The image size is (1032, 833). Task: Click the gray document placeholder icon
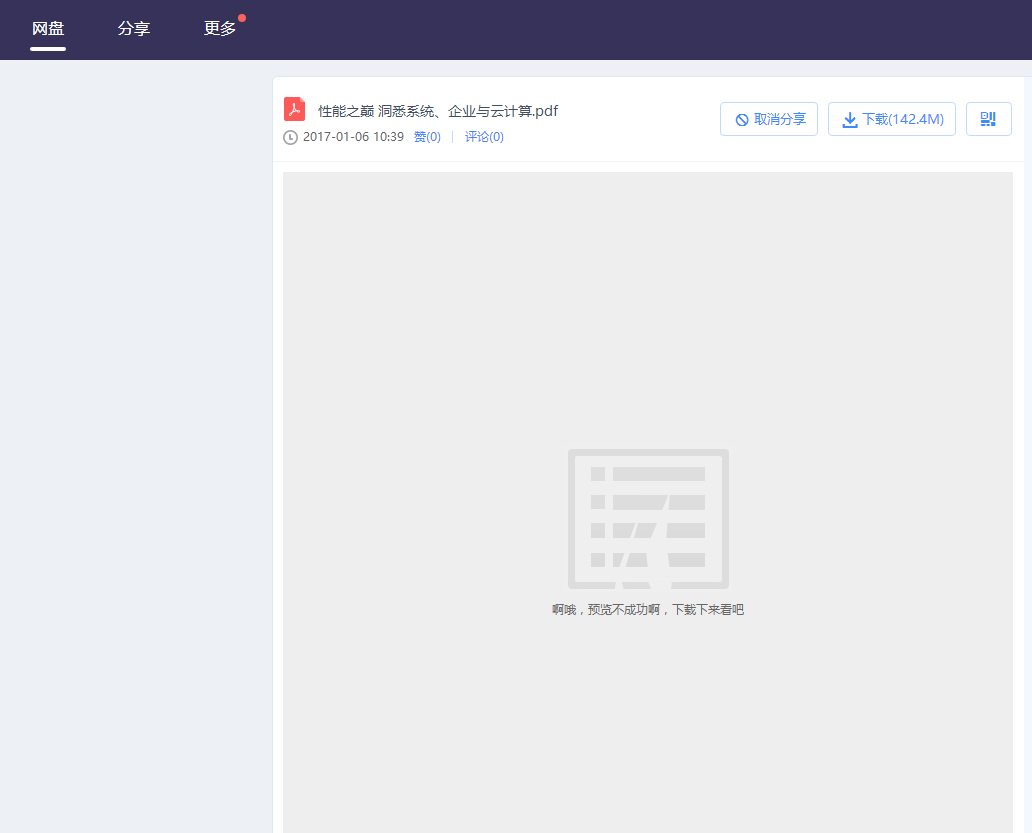point(648,518)
